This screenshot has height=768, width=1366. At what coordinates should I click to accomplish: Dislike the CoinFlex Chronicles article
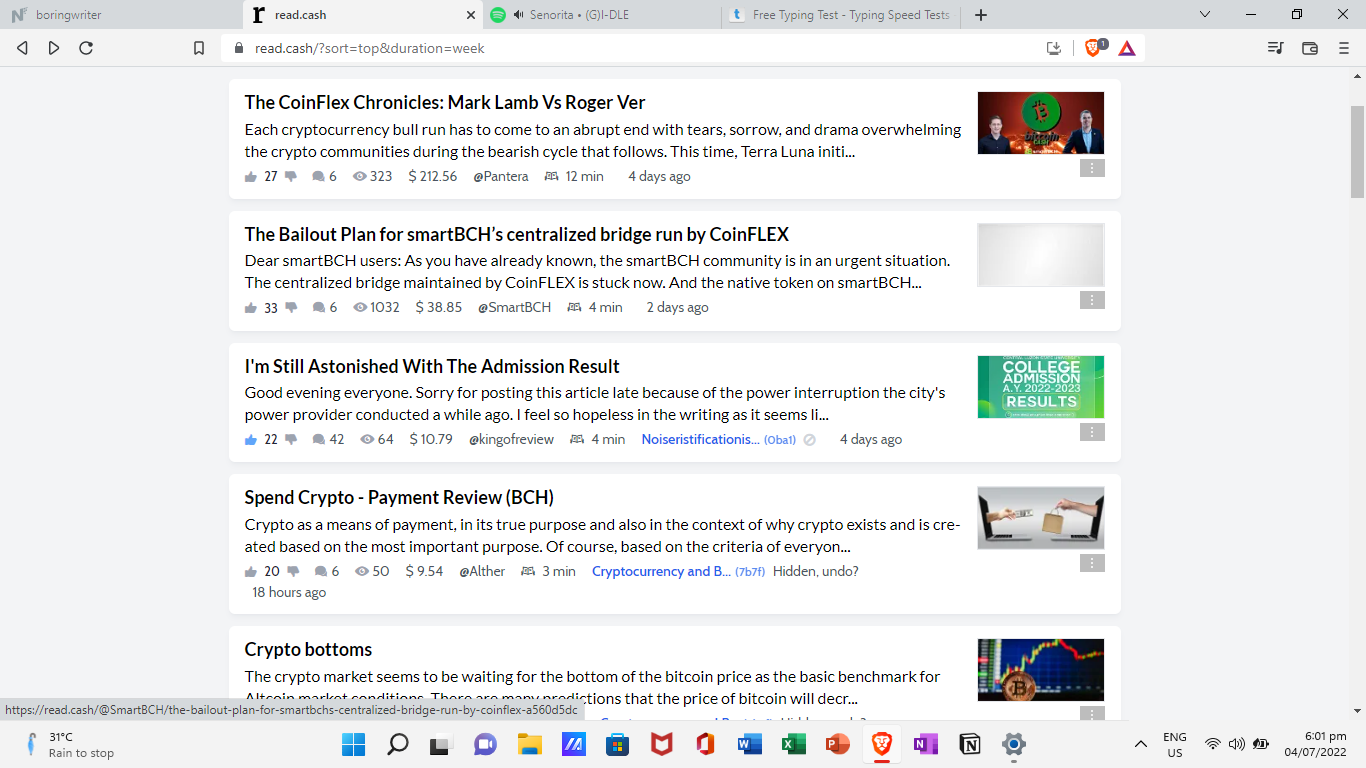pyautogui.click(x=291, y=177)
